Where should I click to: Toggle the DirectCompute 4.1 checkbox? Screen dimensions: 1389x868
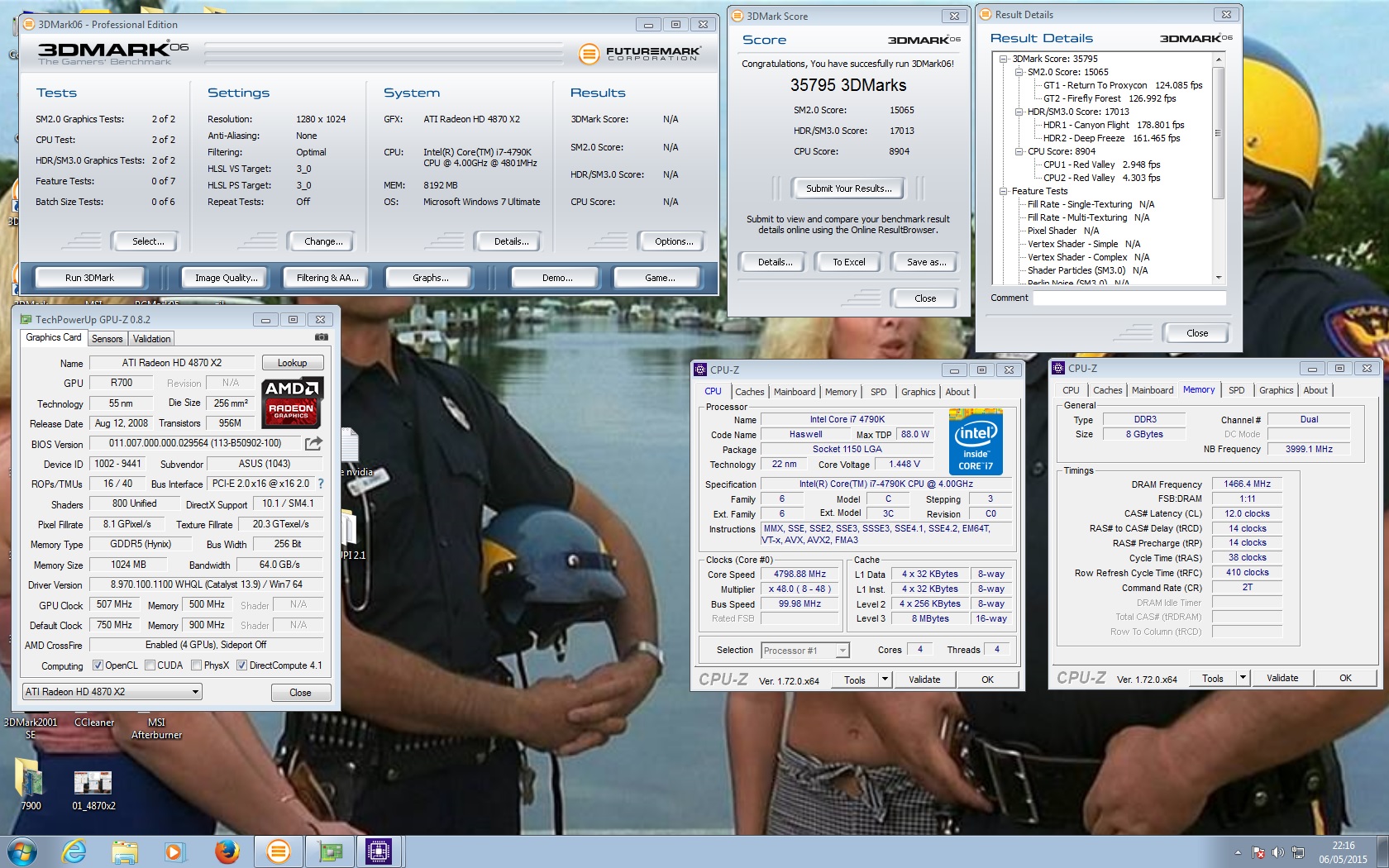click(242, 665)
